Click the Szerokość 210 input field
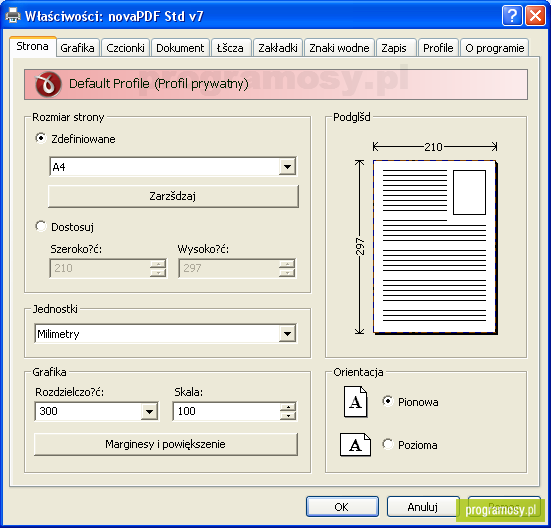The width and height of the screenshot is (551, 528). point(101,268)
